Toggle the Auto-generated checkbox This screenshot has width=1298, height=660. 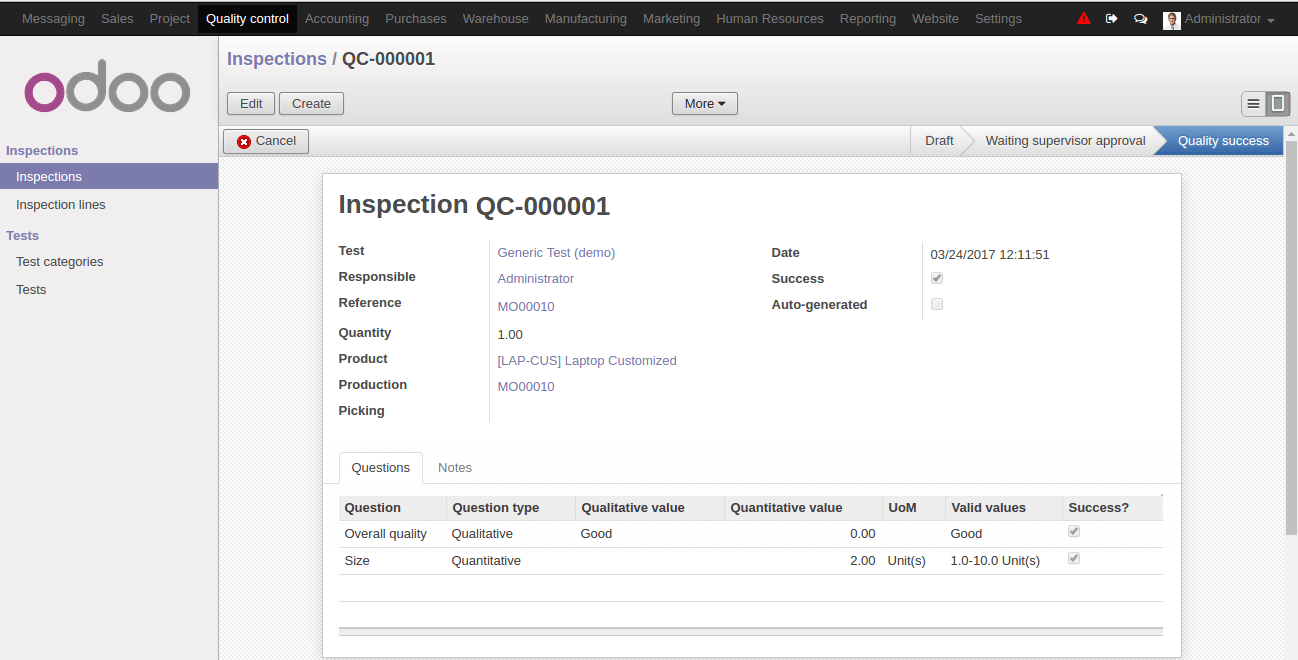click(937, 304)
